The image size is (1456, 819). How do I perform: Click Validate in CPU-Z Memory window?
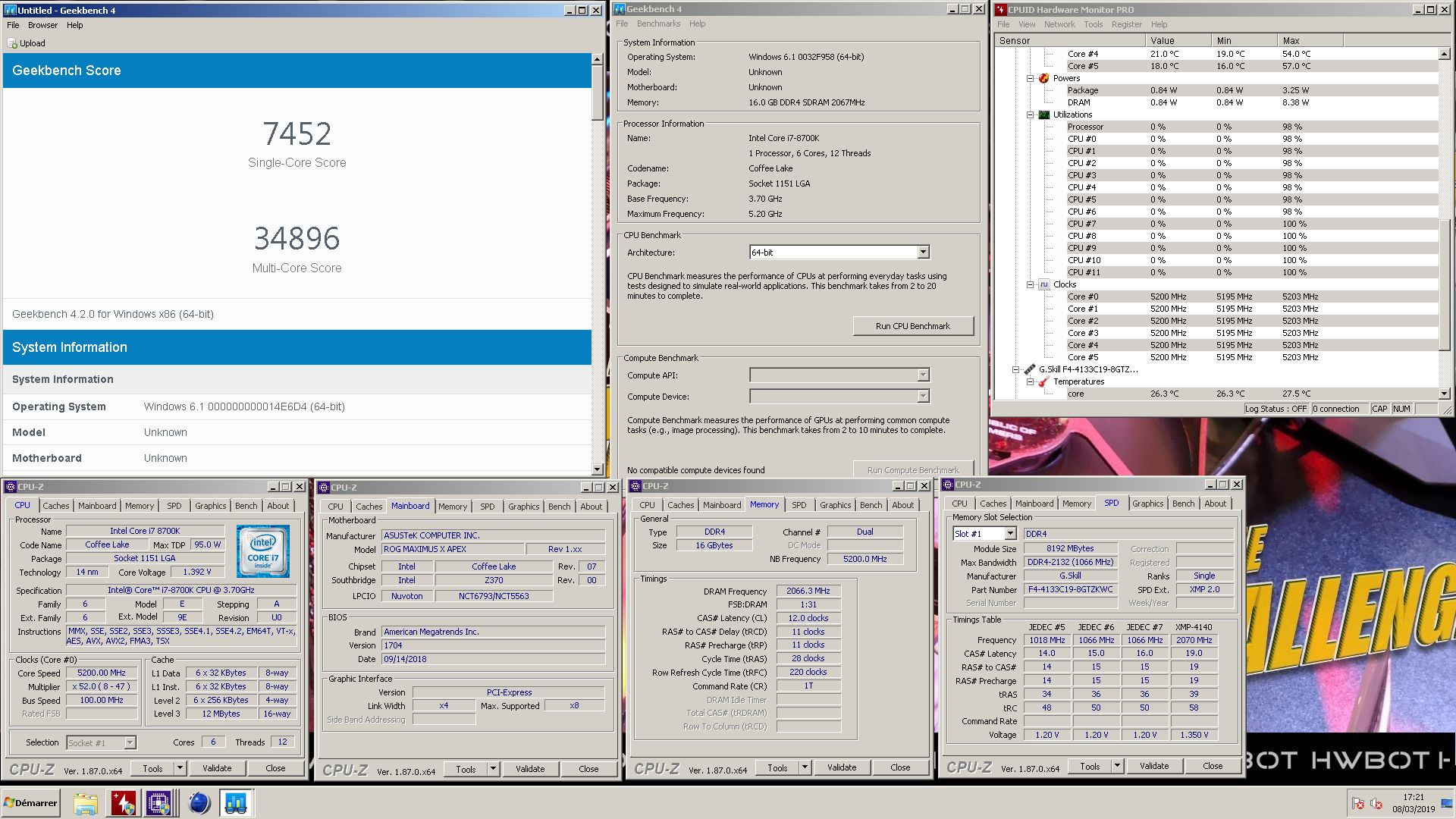pyautogui.click(x=842, y=767)
